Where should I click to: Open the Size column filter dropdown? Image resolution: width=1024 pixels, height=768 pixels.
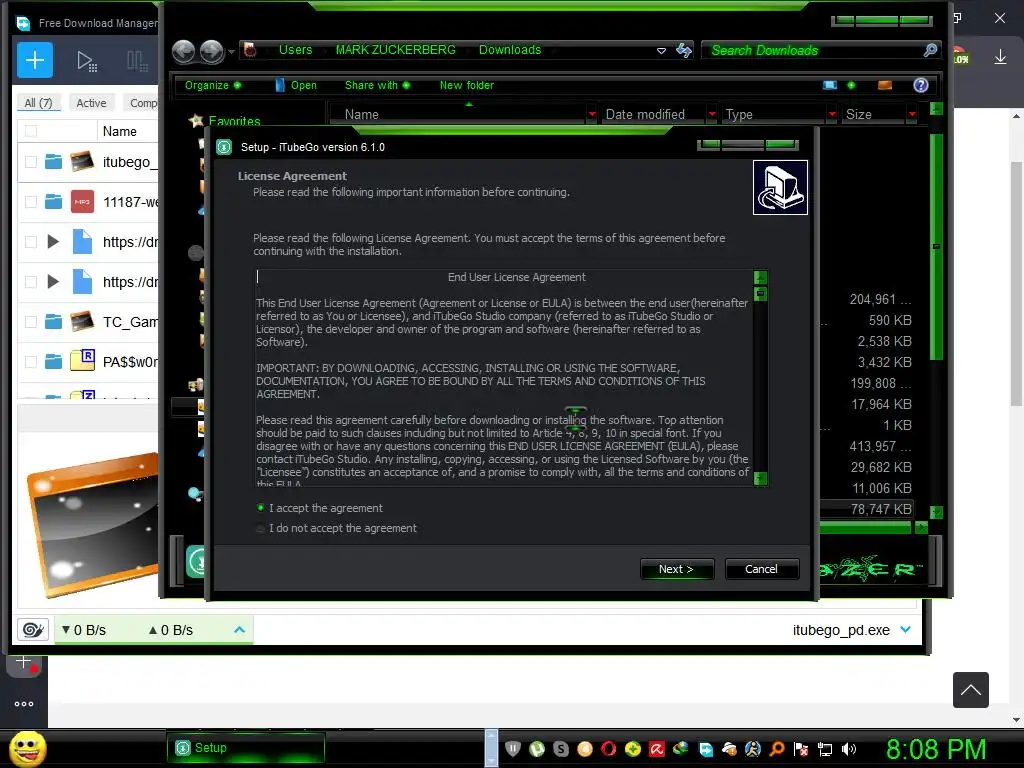912,114
